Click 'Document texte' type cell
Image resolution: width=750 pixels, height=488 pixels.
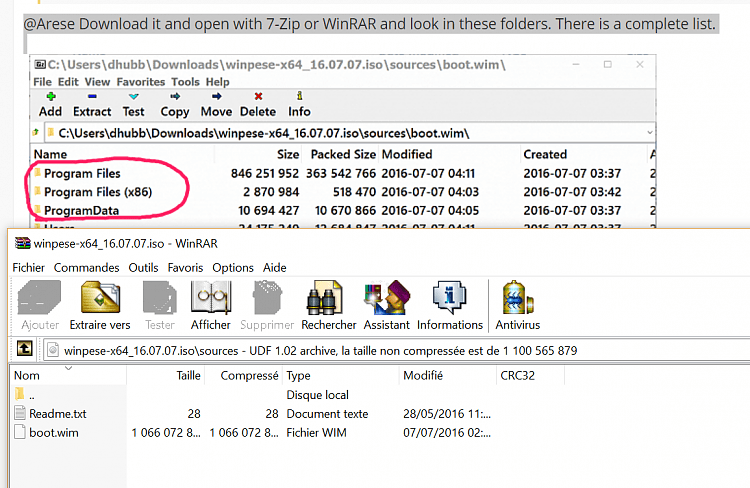click(327, 413)
